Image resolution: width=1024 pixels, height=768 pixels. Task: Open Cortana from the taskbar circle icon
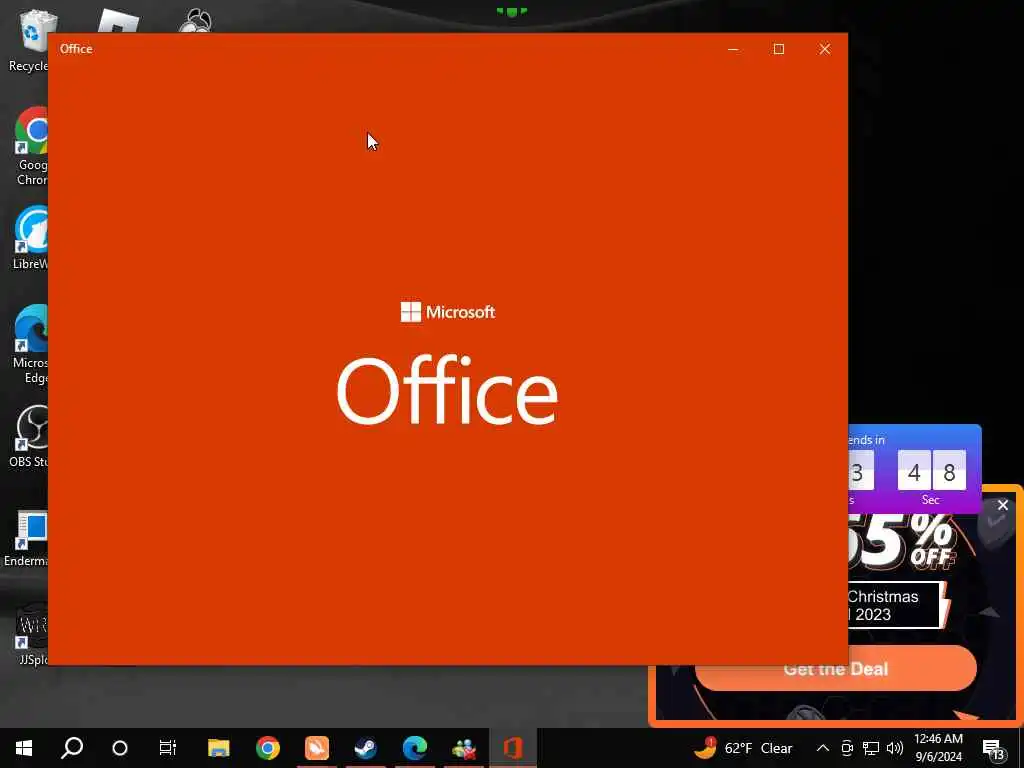pos(120,748)
